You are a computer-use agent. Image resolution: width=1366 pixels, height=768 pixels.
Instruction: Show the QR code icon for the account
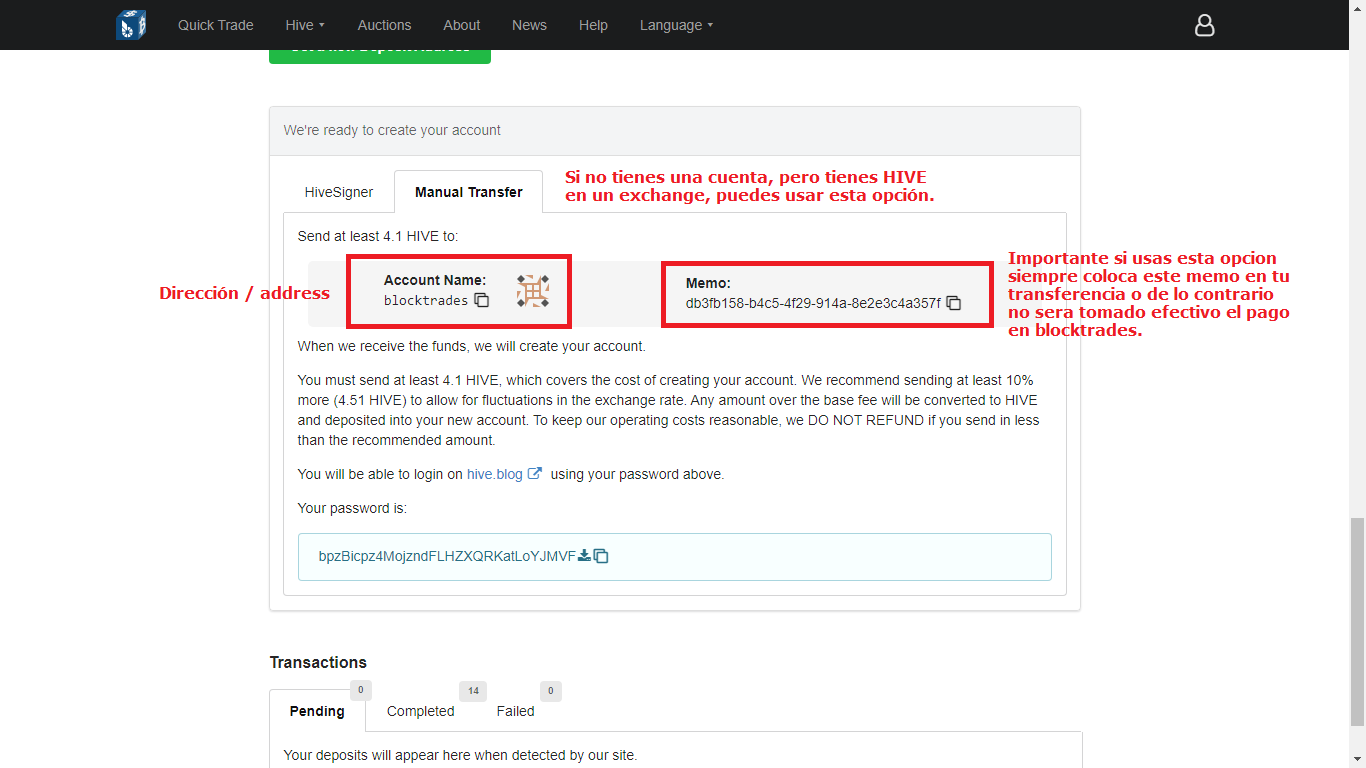click(x=533, y=291)
